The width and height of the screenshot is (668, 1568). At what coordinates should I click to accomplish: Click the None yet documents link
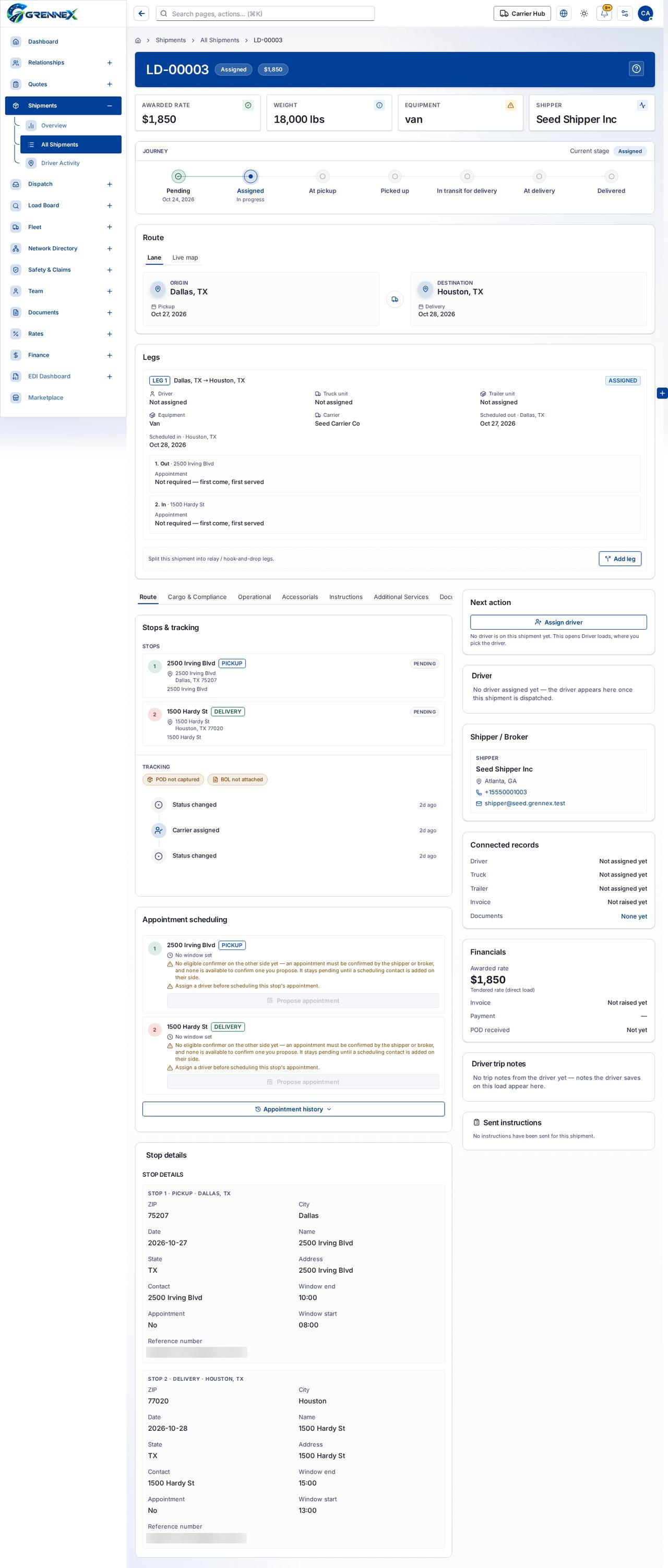pyautogui.click(x=634, y=916)
